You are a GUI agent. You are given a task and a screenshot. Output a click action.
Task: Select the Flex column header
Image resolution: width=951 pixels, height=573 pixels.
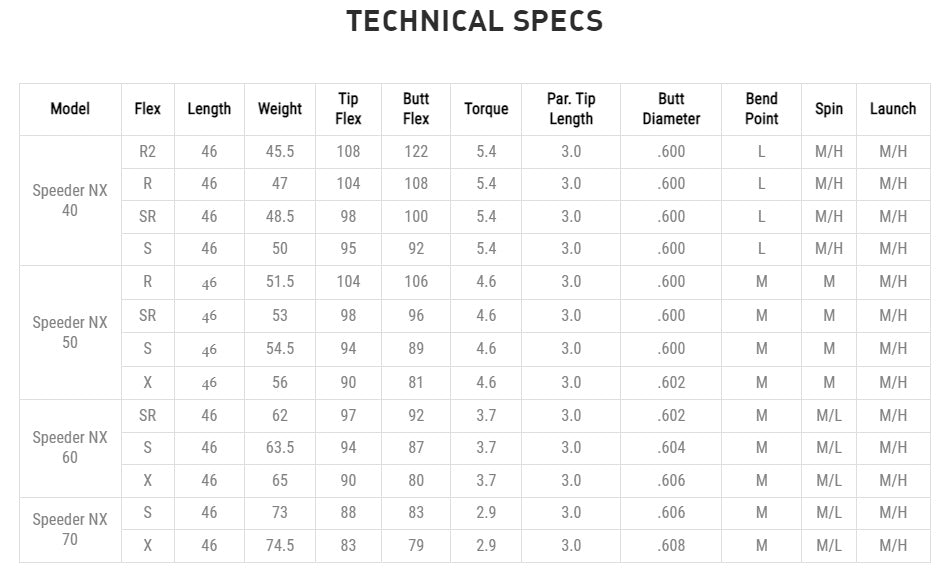point(147,109)
